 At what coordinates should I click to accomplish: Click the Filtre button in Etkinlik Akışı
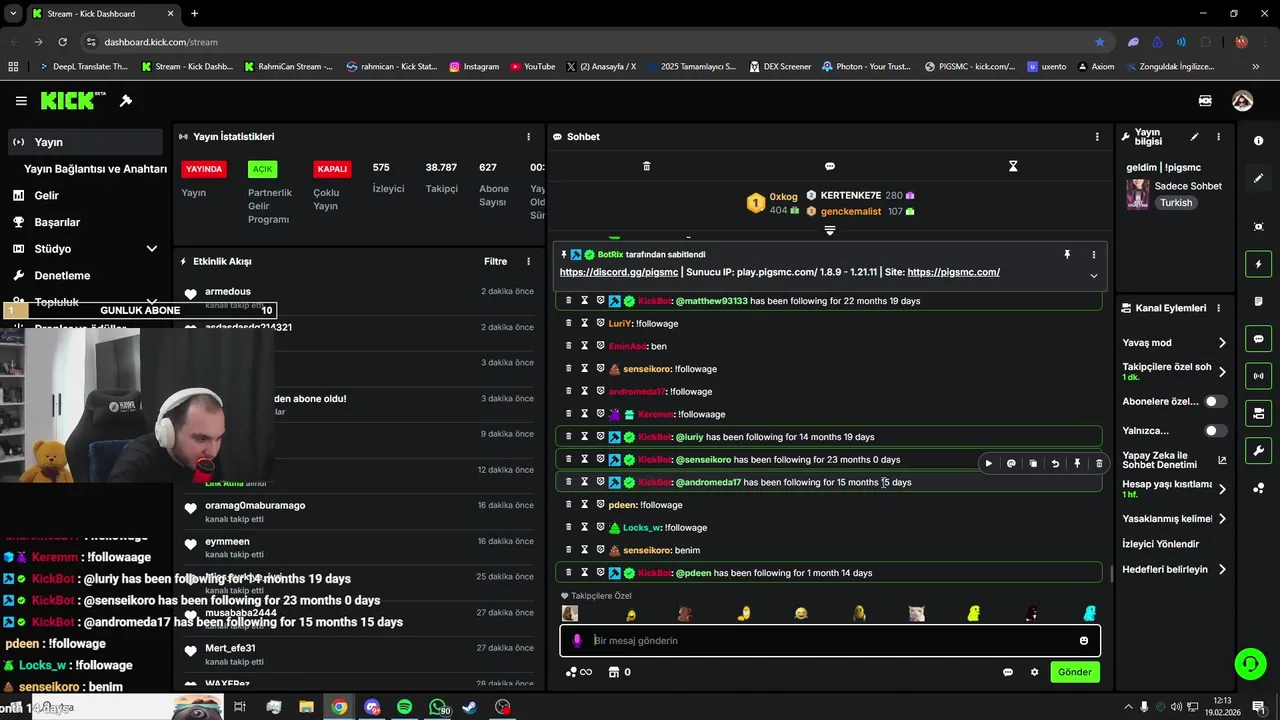pos(496,262)
